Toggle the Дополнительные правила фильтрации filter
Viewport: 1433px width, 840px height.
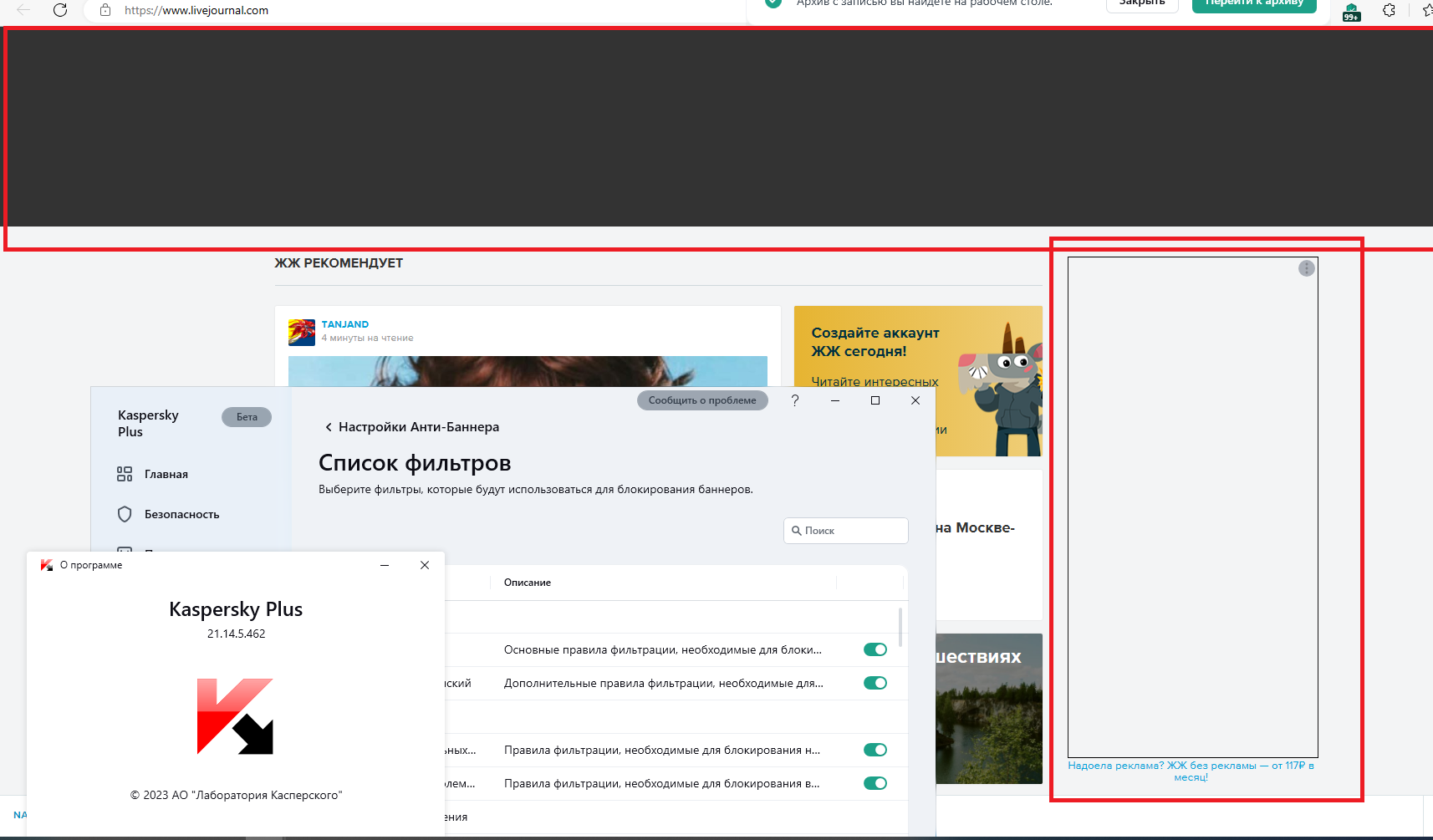pos(875,683)
